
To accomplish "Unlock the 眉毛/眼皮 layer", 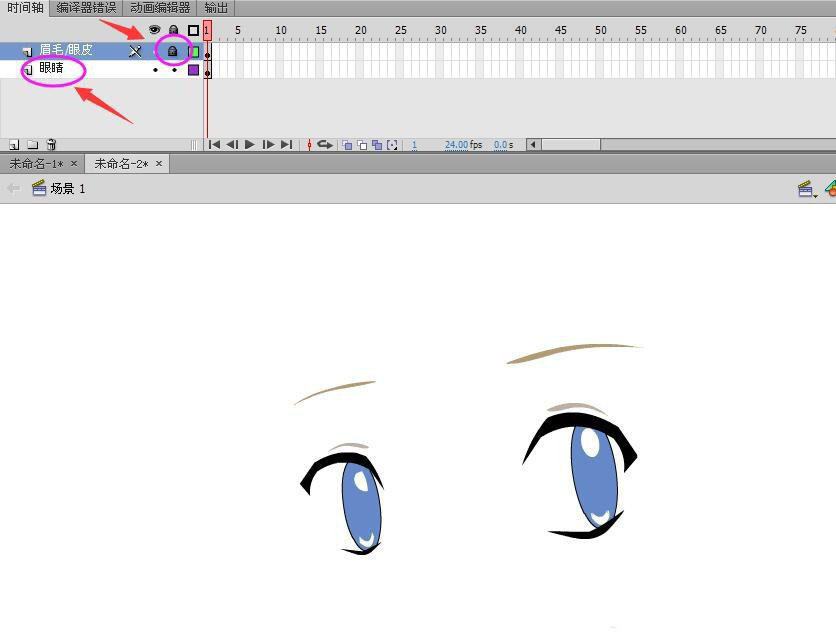I will (x=173, y=51).
